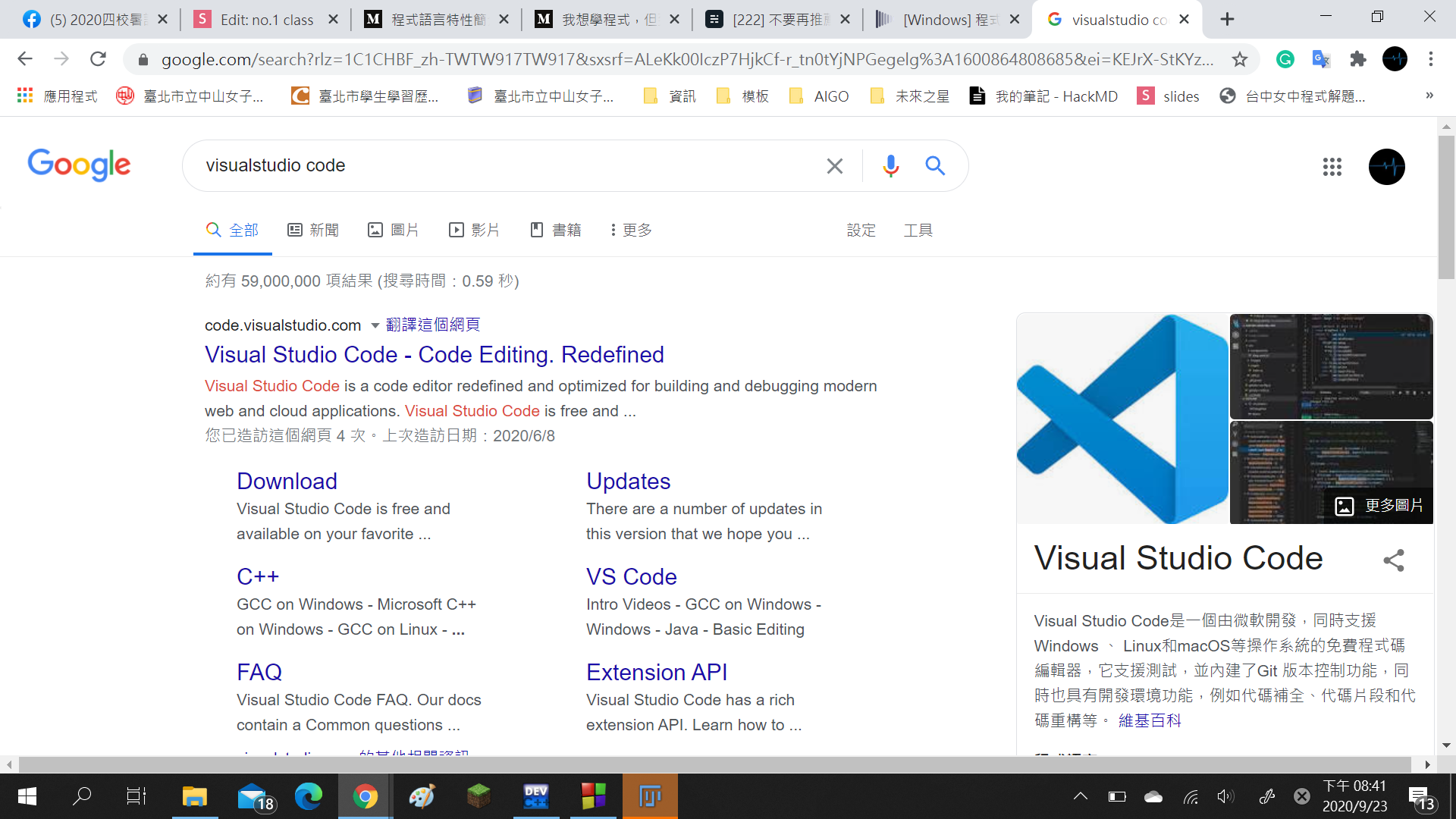Open the 更多 search filters menu
The height and width of the screenshot is (819, 1456).
631,230
